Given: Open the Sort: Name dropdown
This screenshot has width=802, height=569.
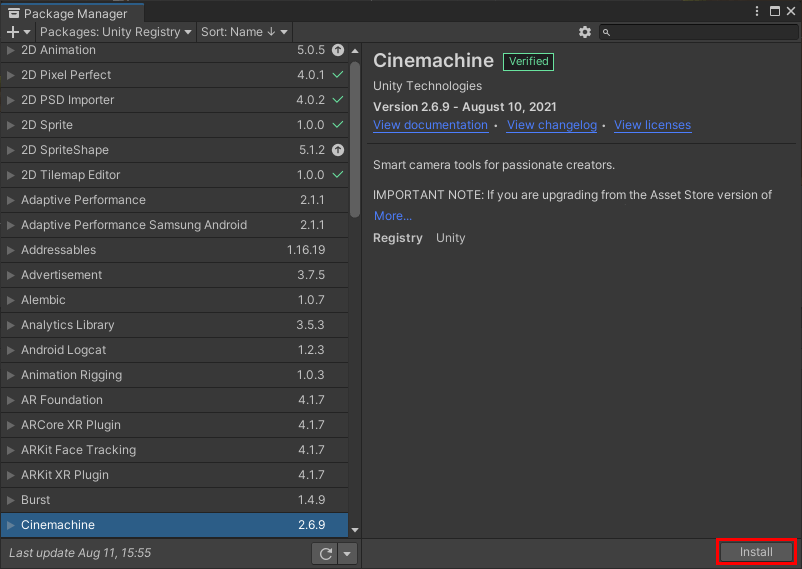Looking at the screenshot, I should point(244,32).
